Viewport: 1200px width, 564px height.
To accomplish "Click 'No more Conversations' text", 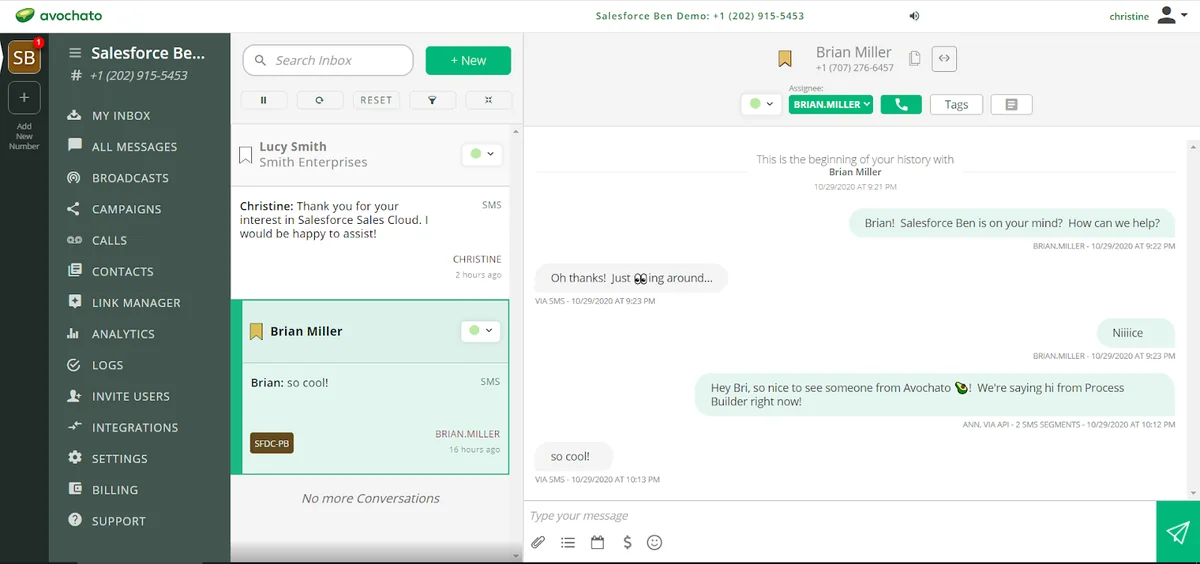I will [x=370, y=498].
